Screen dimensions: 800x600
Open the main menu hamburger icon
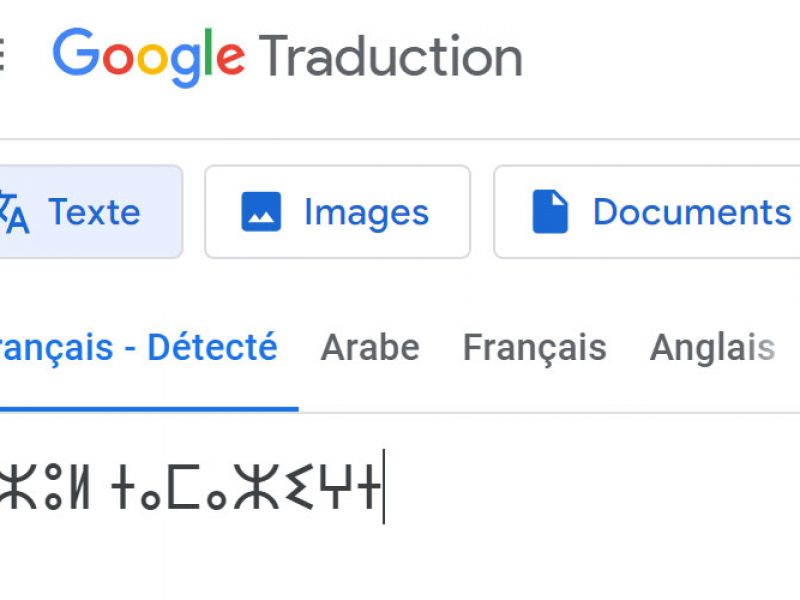(3, 55)
